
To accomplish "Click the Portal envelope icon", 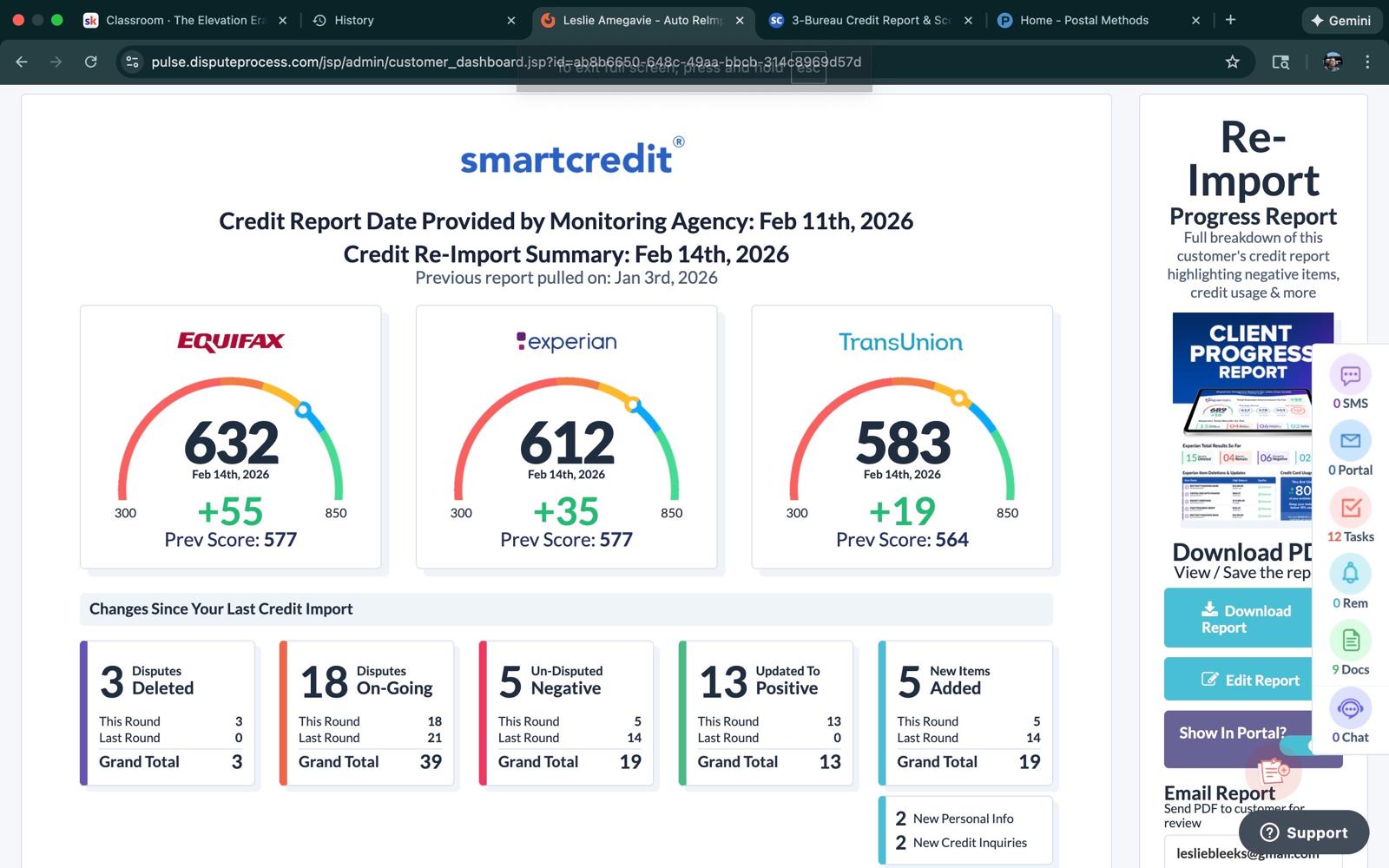I will [1350, 442].
